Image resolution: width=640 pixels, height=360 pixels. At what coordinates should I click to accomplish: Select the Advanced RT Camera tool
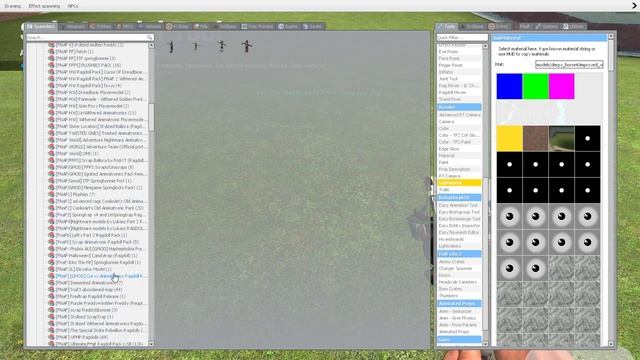click(459, 115)
